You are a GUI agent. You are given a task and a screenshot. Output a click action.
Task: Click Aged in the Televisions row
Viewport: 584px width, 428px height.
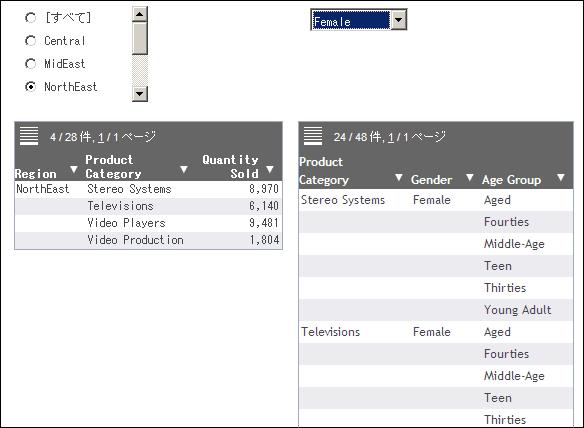(x=497, y=332)
